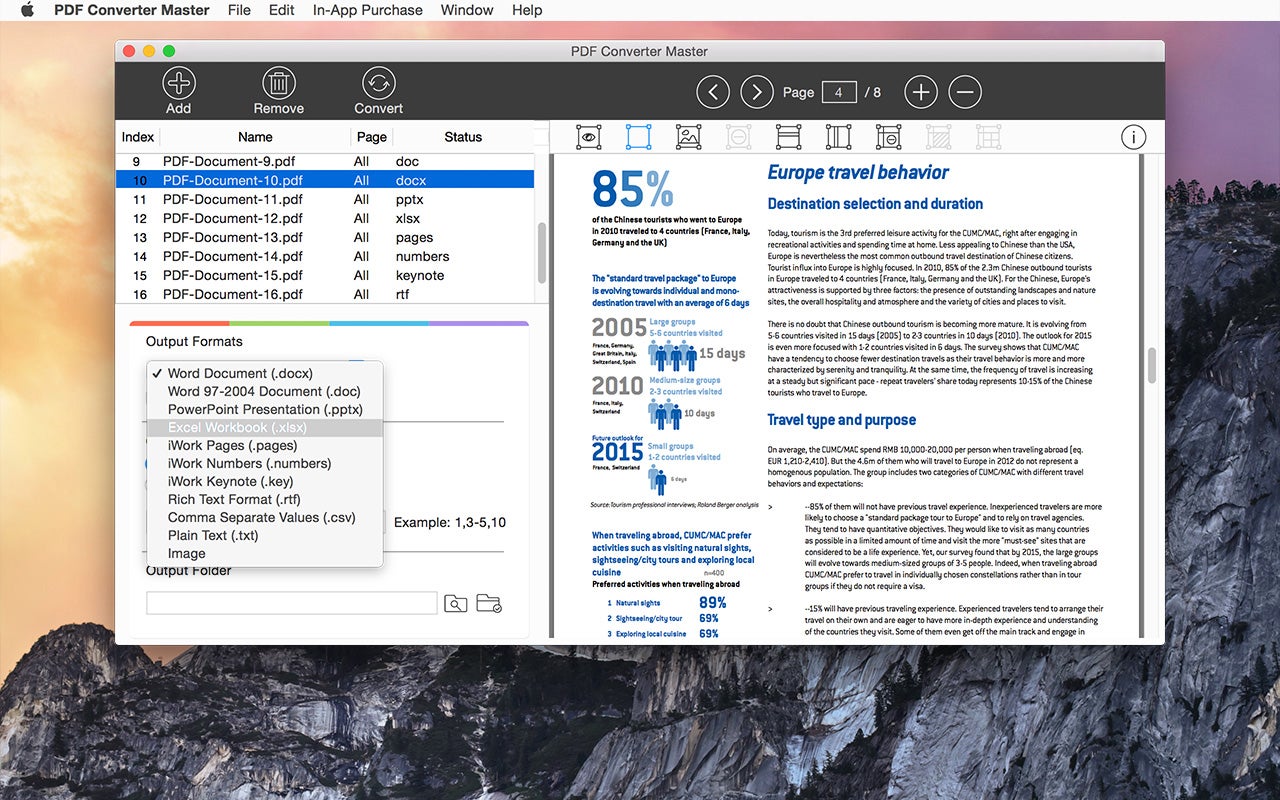Click the current page number field
The height and width of the screenshot is (800, 1280).
[839, 92]
